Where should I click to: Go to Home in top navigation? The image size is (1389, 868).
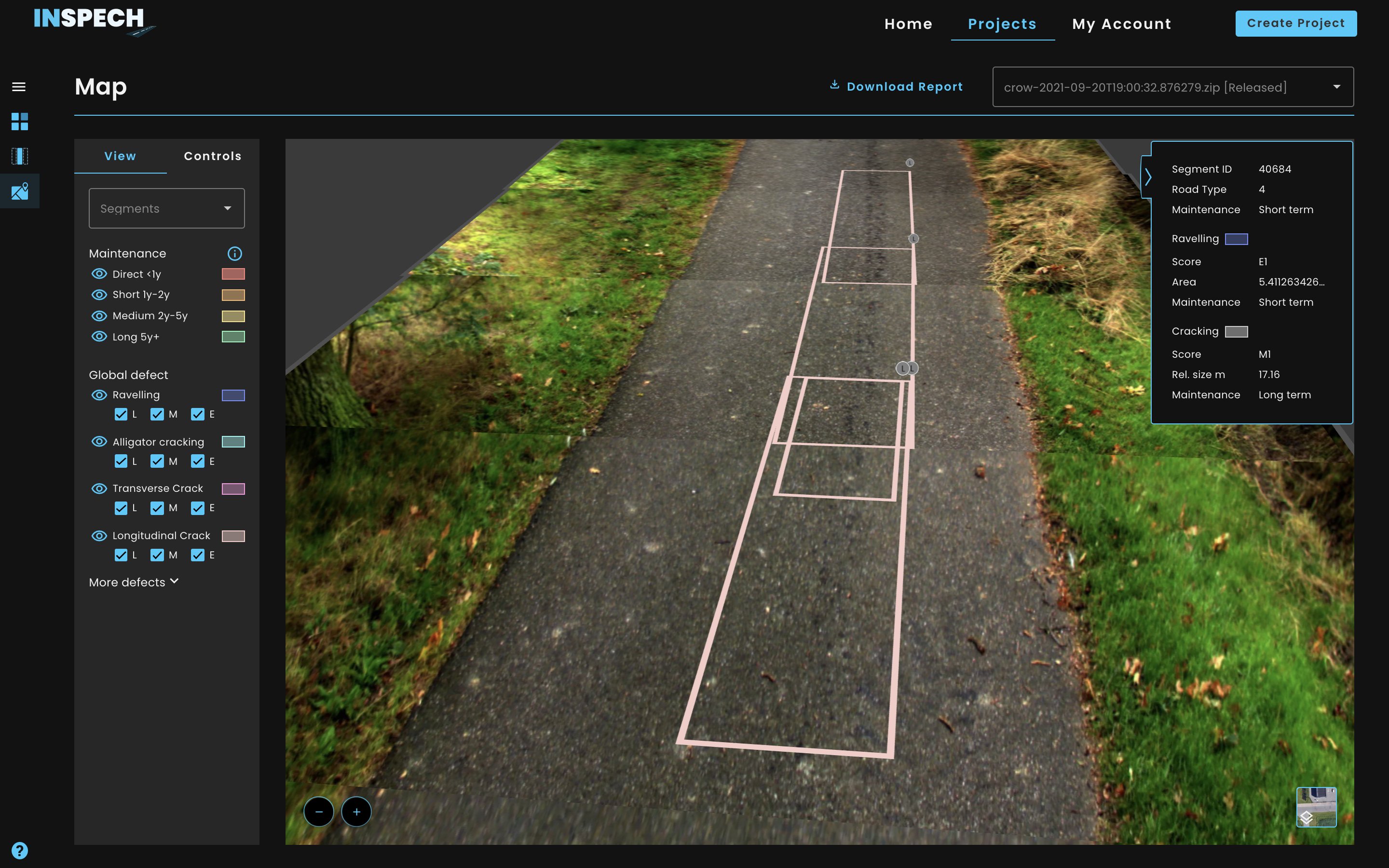(x=908, y=24)
